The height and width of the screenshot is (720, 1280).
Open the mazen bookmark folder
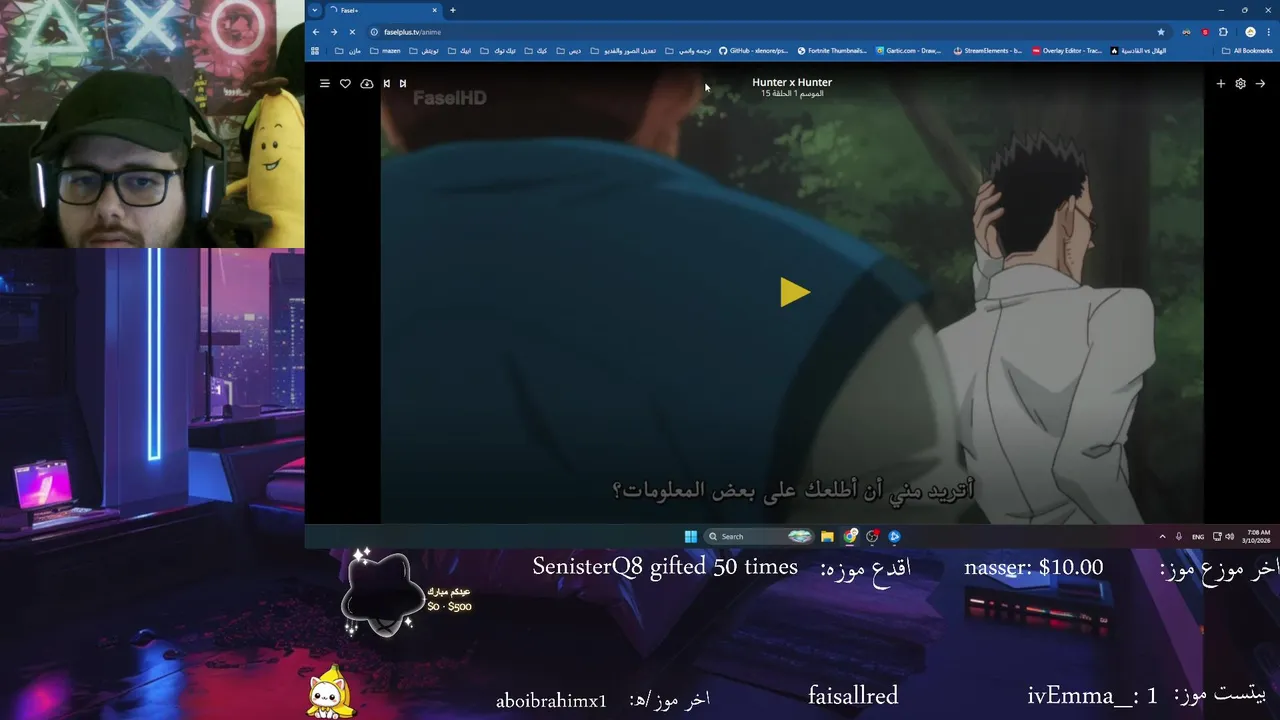pyautogui.click(x=385, y=50)
